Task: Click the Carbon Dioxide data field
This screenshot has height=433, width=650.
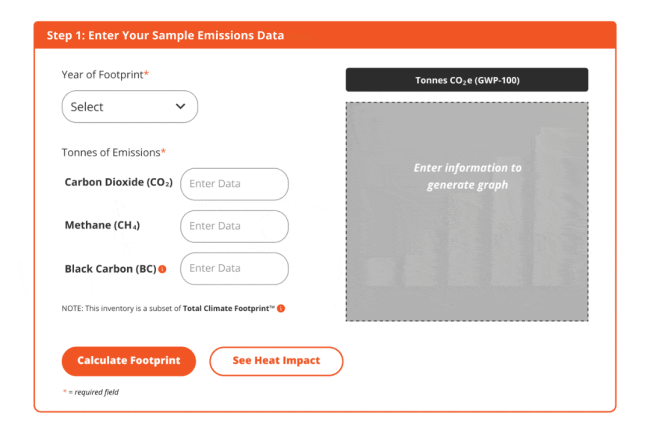Action: (x=234, y=184)
